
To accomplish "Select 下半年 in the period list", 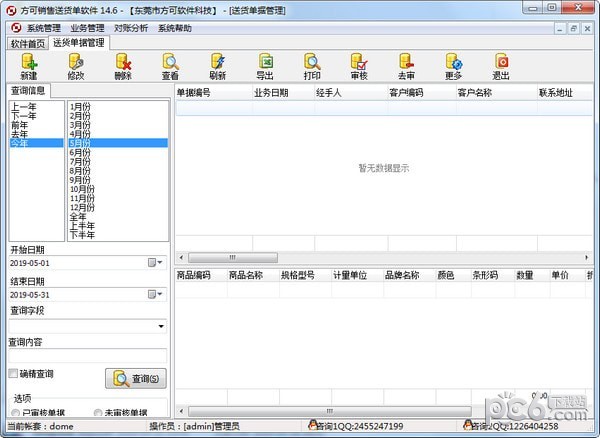I will click(118, 235).
